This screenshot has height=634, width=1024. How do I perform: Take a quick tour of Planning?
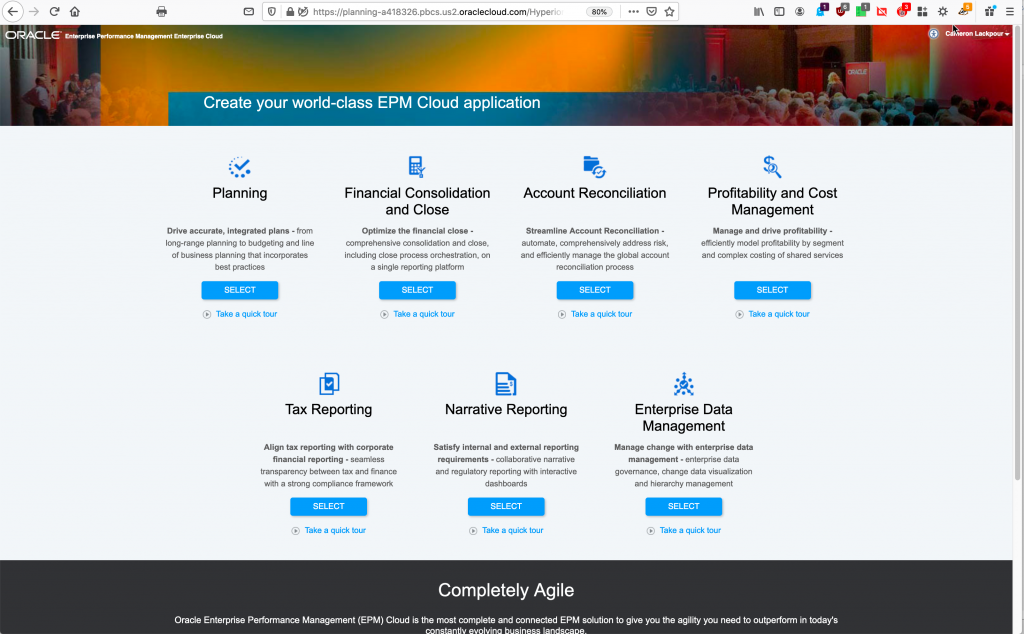point(246,314)
